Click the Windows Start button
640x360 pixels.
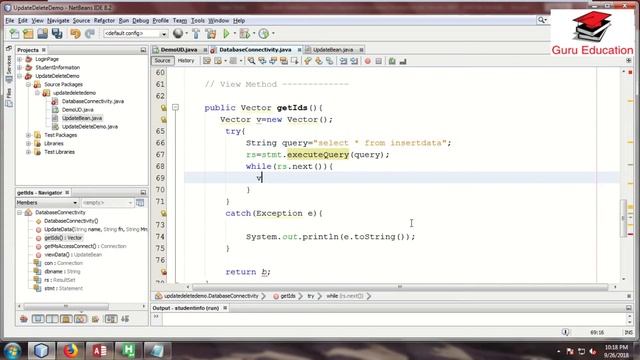(12, 351)
